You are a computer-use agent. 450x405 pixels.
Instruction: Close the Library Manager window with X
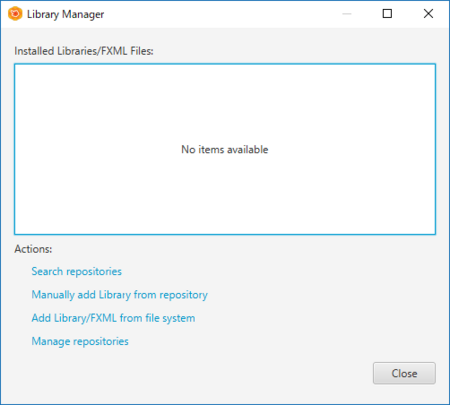[x=428, y=14]
